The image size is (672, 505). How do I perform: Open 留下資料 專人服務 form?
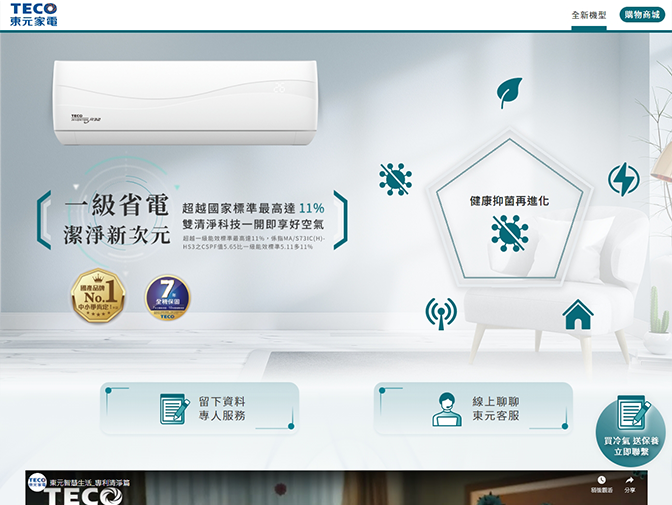click(x=199, y=409)
